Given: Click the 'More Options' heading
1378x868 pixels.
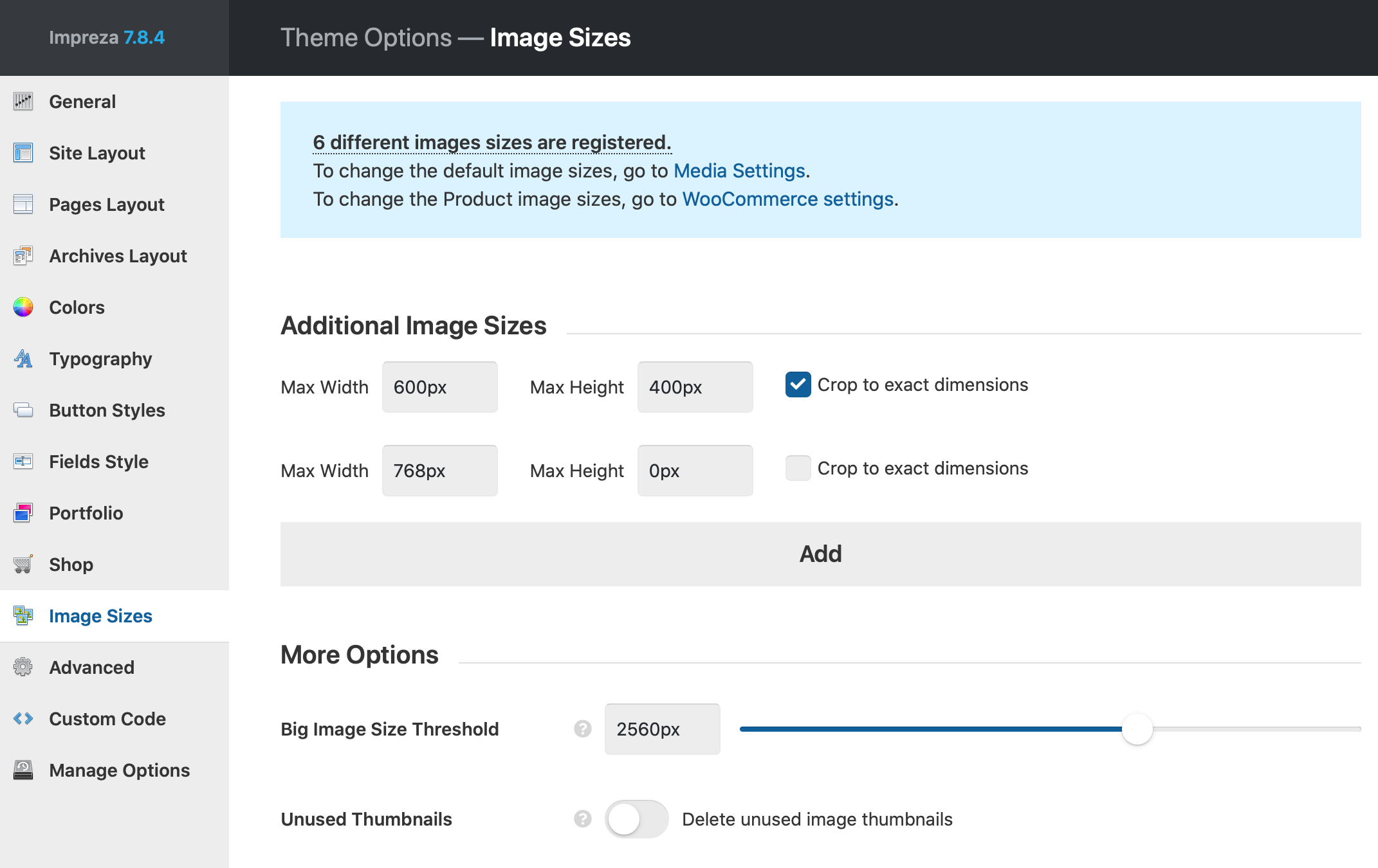Looking at the screenshot, I should [x=360, y=655].
